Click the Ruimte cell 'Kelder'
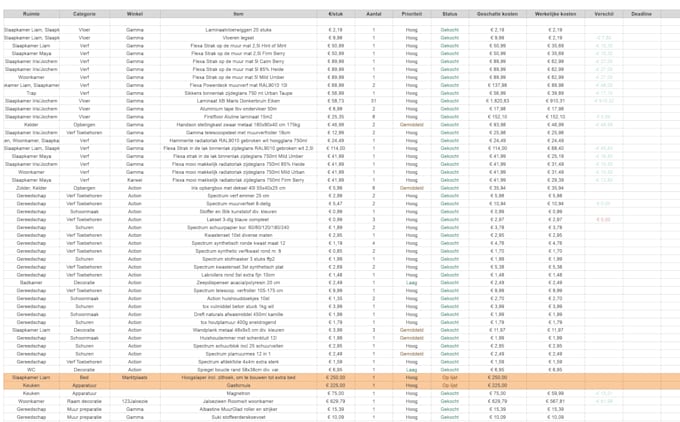Image resolution: width=680 pixels, height=422 pixels. pyautogui.click(x=31, y=124)
